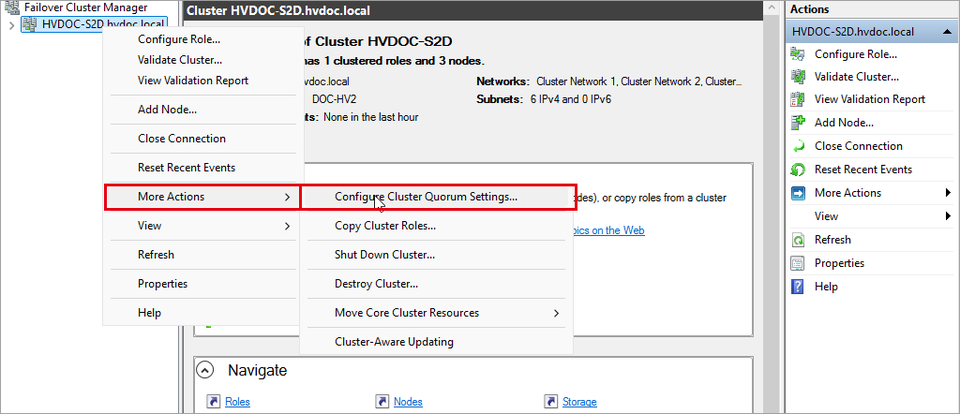This screenshot has width=960, height=414.
Task: Open the Storage link under Navigate
Action: point(579,402)
